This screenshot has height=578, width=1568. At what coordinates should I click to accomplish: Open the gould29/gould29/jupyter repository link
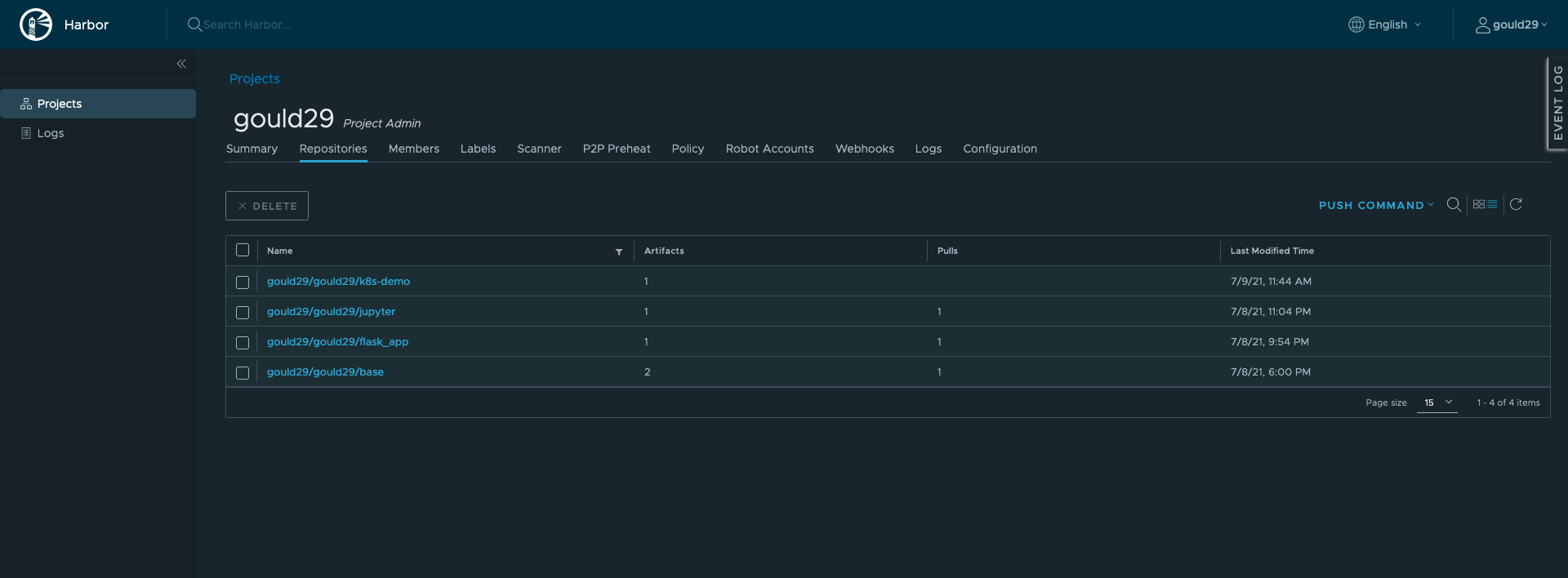point(331,312)
